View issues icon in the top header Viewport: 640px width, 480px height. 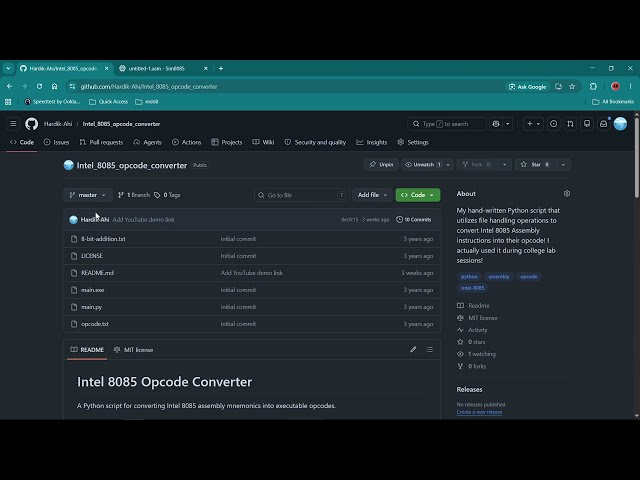tap(553, 124)
